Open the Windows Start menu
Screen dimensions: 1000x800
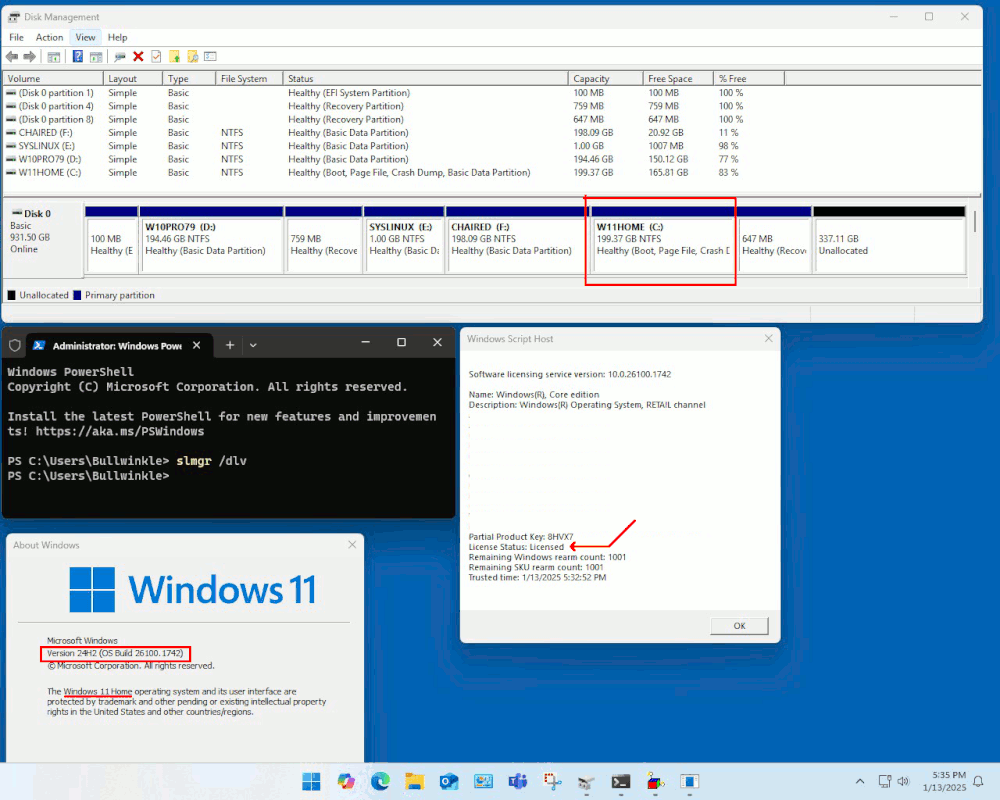click(x=311, y=781)
